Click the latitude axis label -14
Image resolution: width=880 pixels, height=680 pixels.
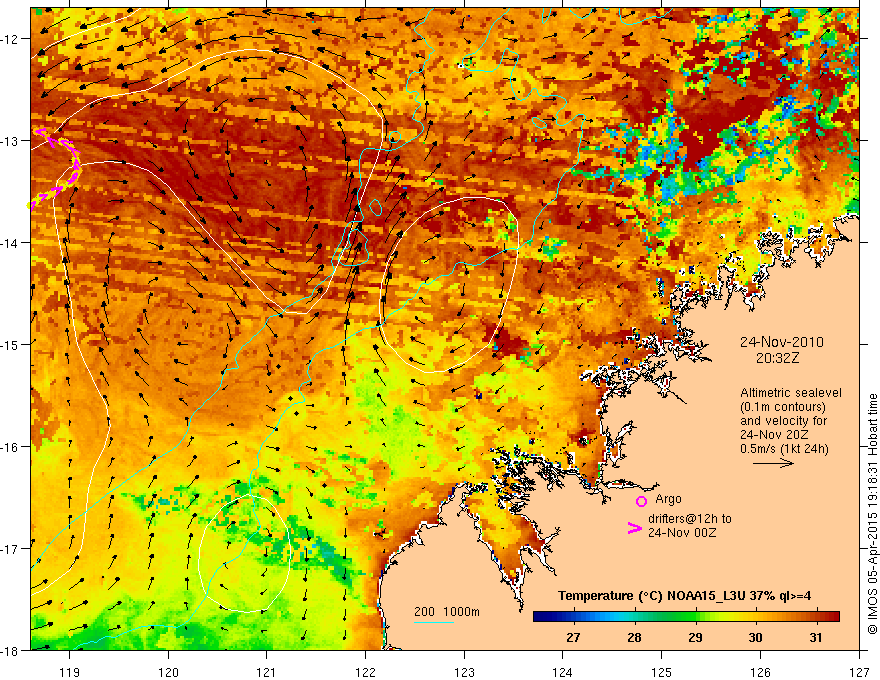tap(10, 243)
